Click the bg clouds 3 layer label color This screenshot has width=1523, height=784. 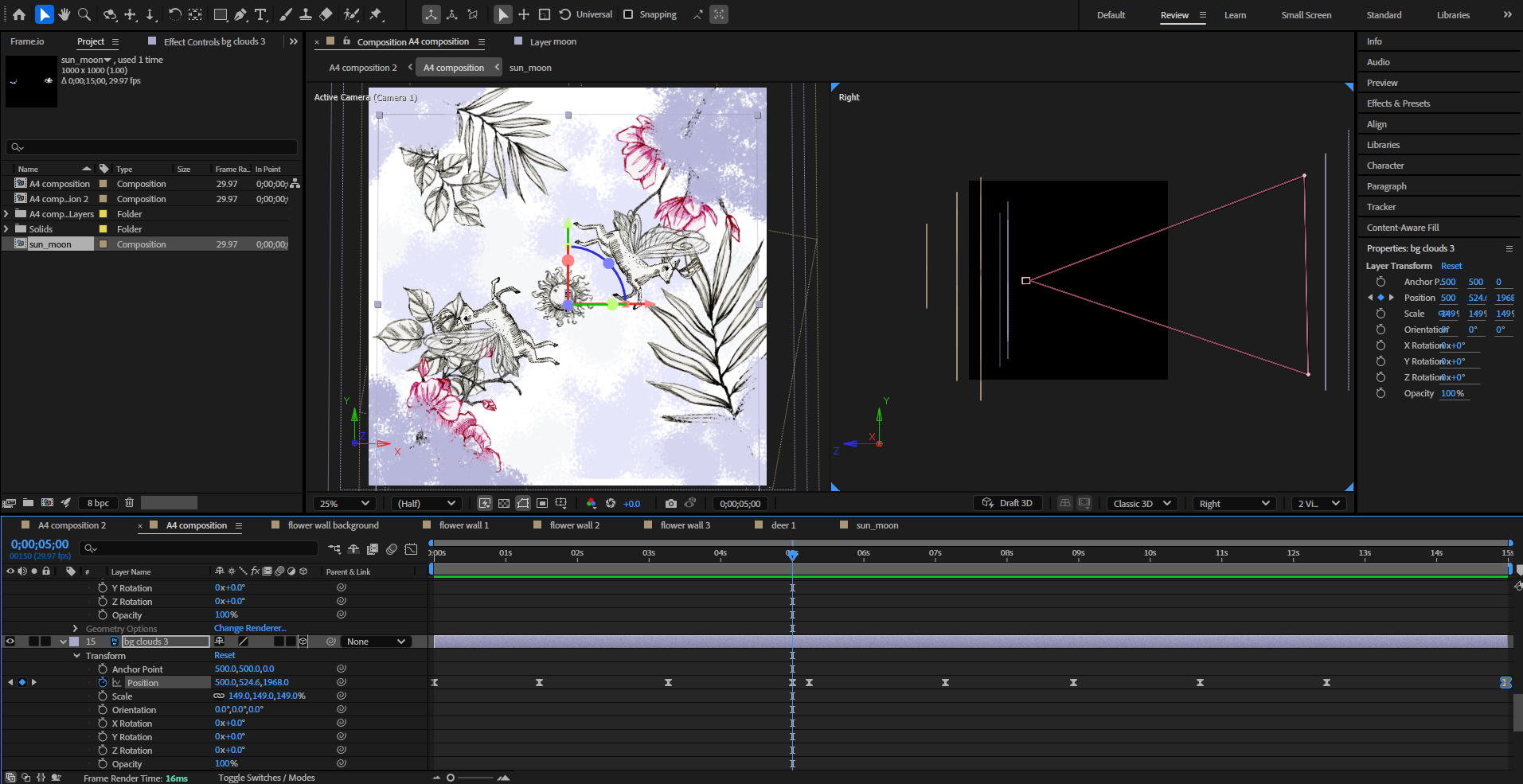74,642
